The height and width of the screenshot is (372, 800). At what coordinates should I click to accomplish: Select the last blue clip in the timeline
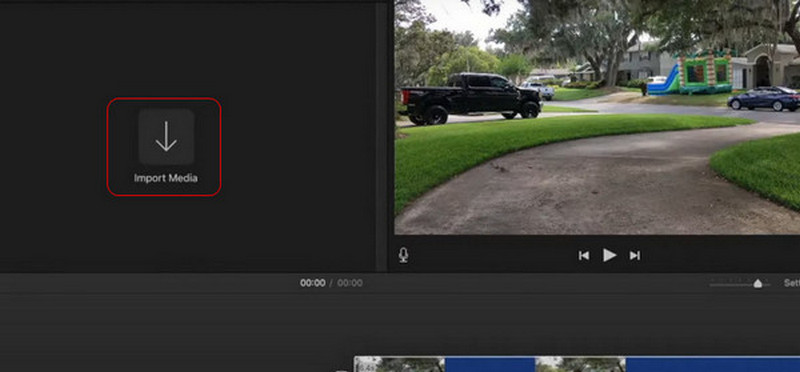coord(713,364)
